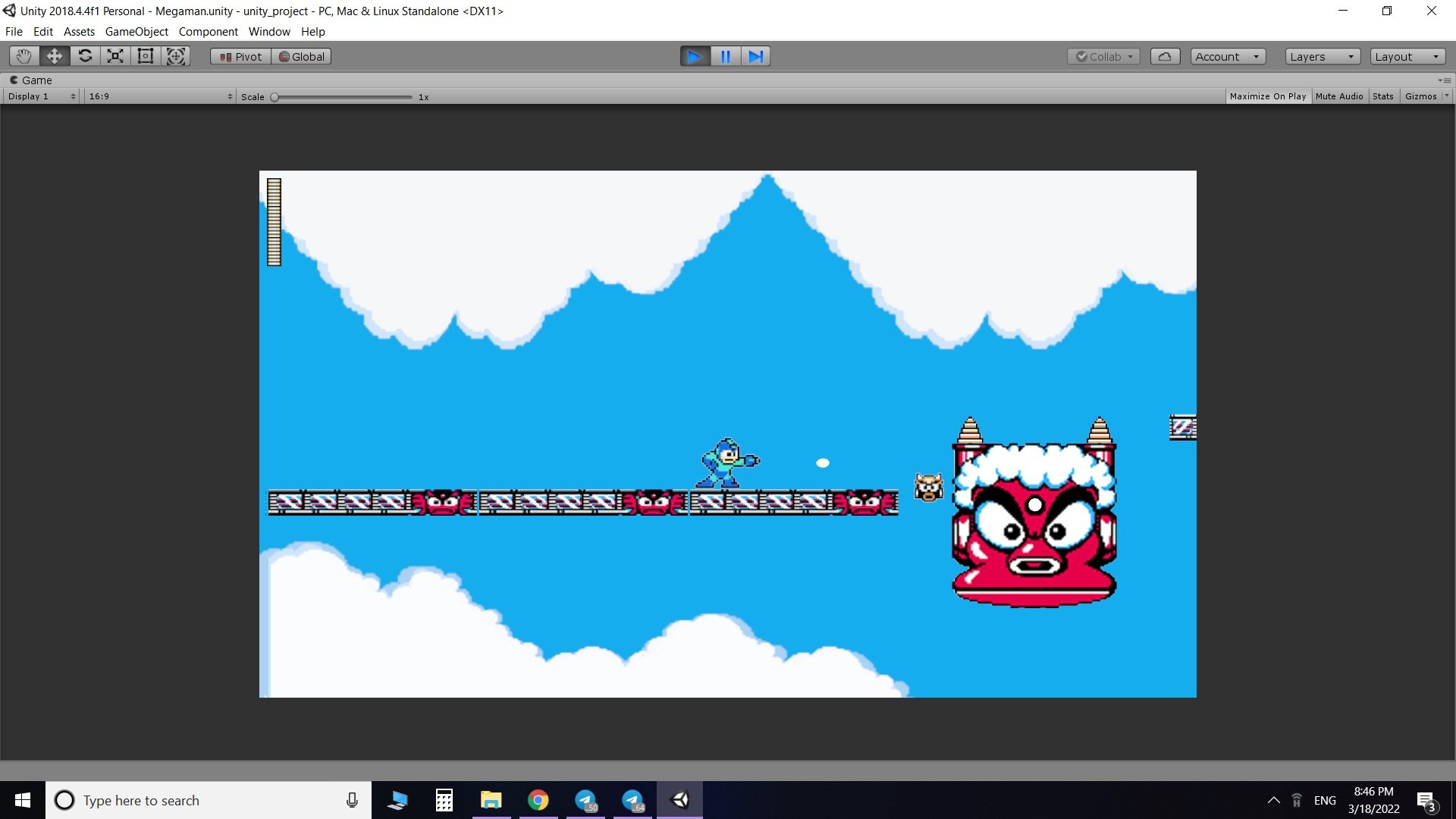Screen dimensions: 1456x819
Task: Toggle Global handle rotation
Action: [x=301, y=57]
